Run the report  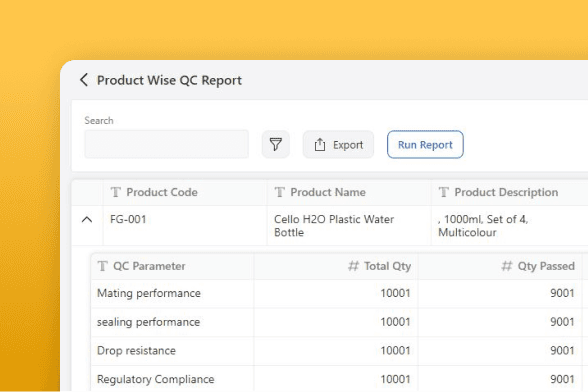[425, 144]
